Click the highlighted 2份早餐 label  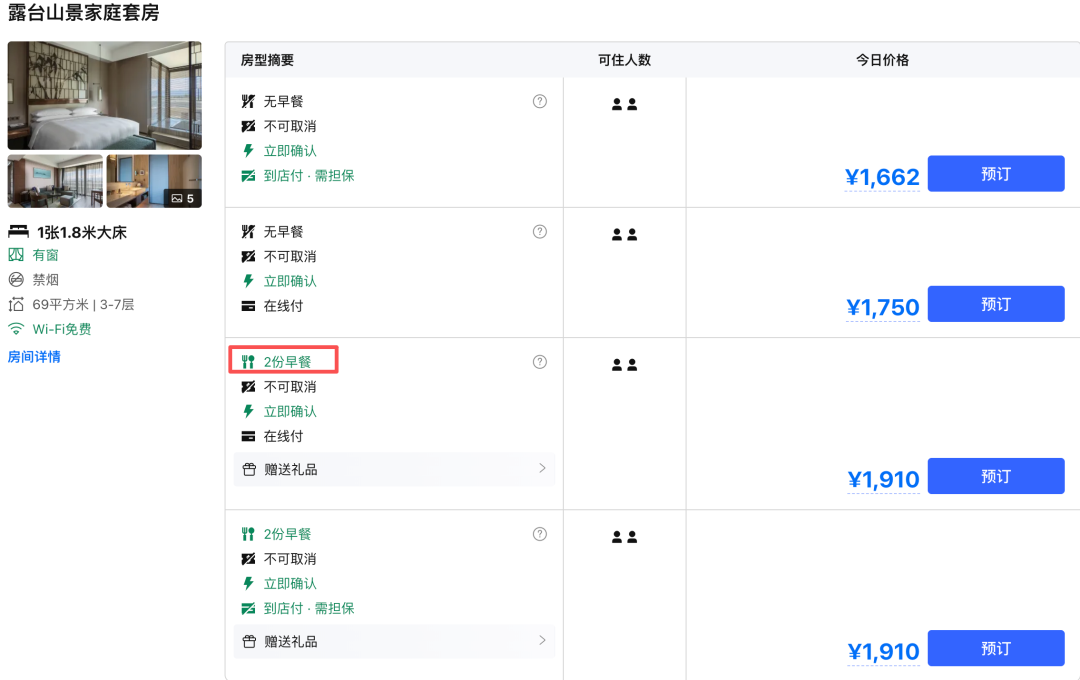click(x=287, y=362)
